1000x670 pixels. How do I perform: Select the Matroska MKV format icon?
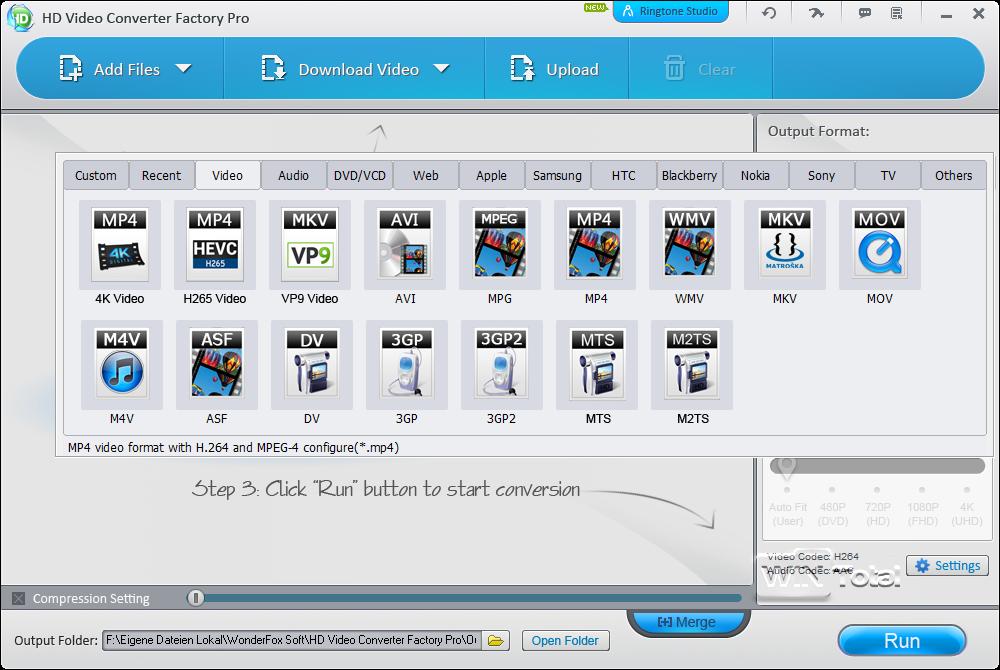[x=785, y=243]
